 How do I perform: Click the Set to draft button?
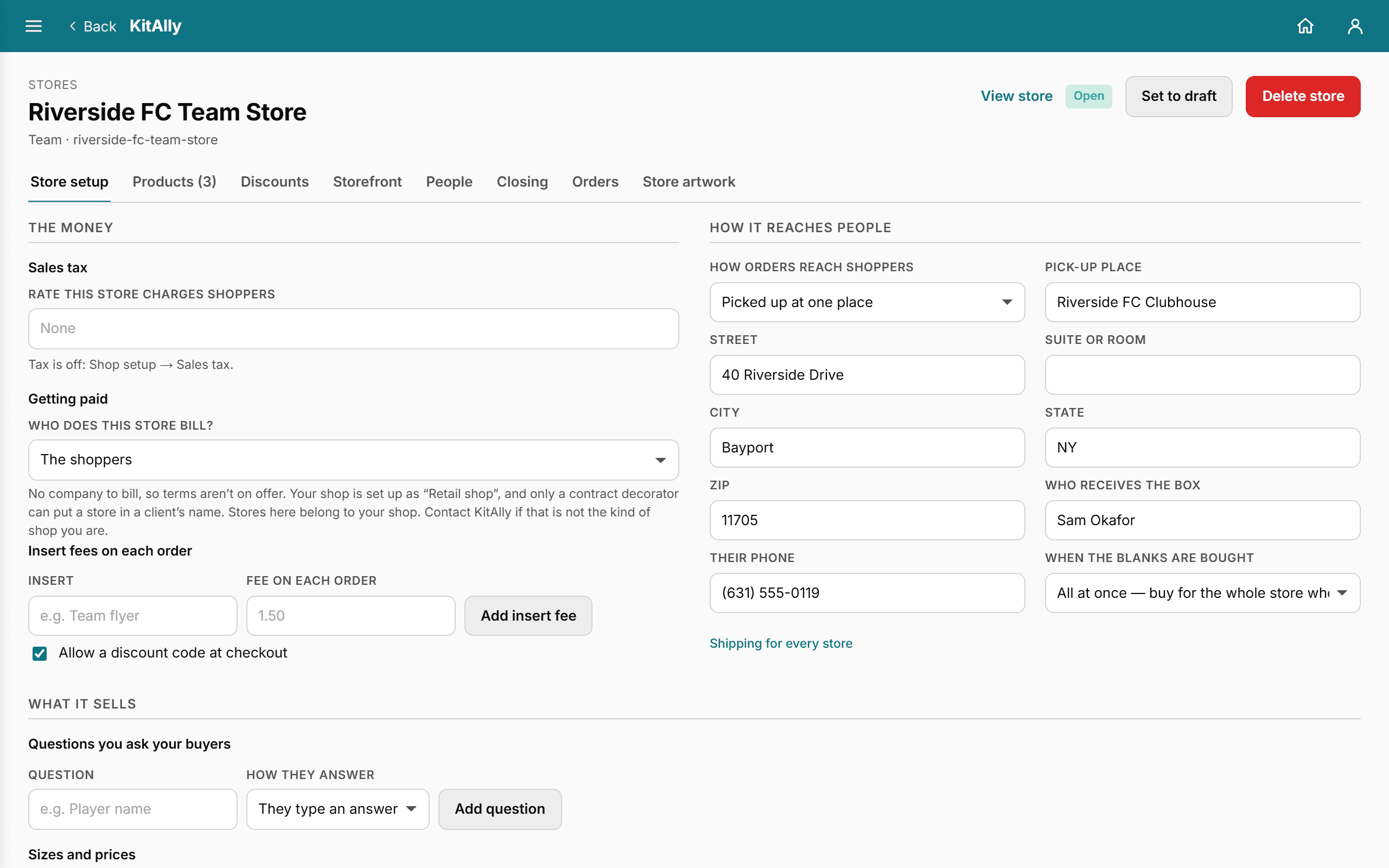[1178, 96]
